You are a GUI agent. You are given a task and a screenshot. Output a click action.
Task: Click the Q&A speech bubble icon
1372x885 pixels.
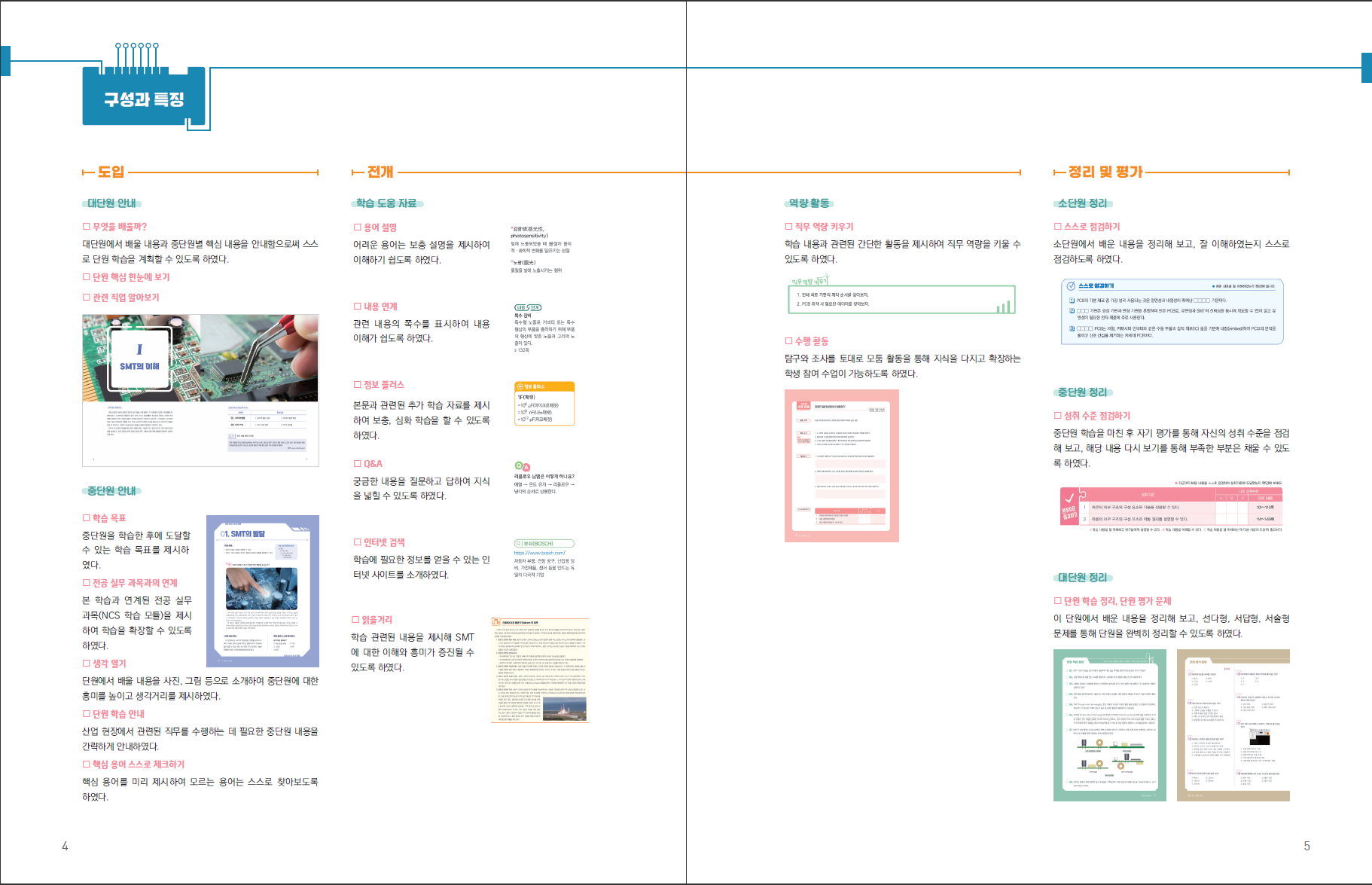[522, 466]
